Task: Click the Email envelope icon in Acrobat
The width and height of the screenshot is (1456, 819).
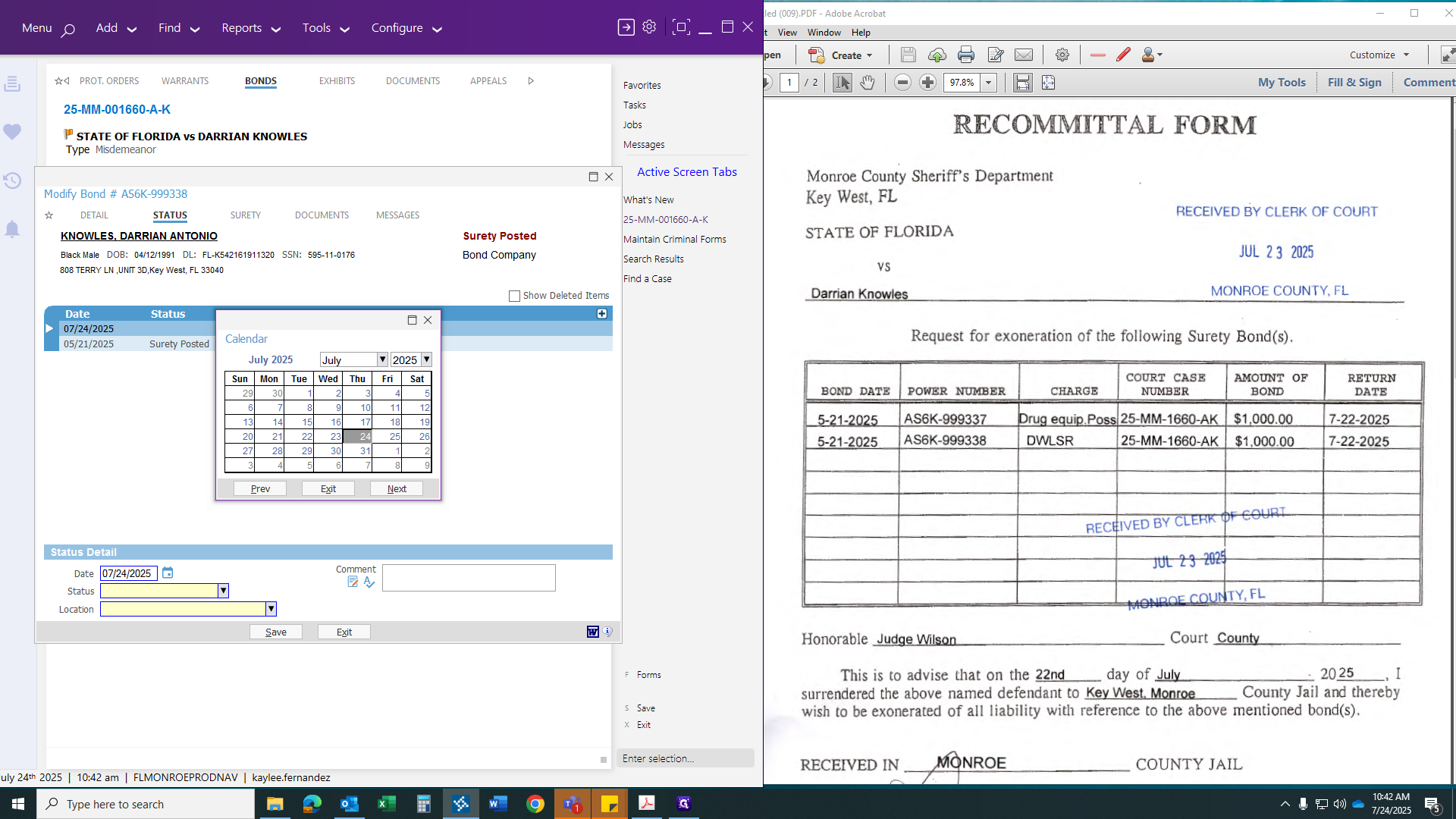Action: [x=1024, y=55]
